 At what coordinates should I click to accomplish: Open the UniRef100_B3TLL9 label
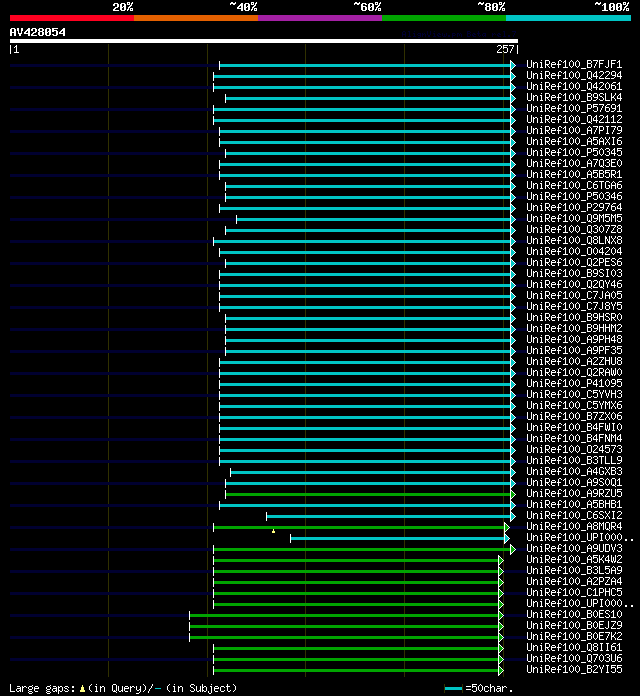pyautogui.click(x=574, y=460)
